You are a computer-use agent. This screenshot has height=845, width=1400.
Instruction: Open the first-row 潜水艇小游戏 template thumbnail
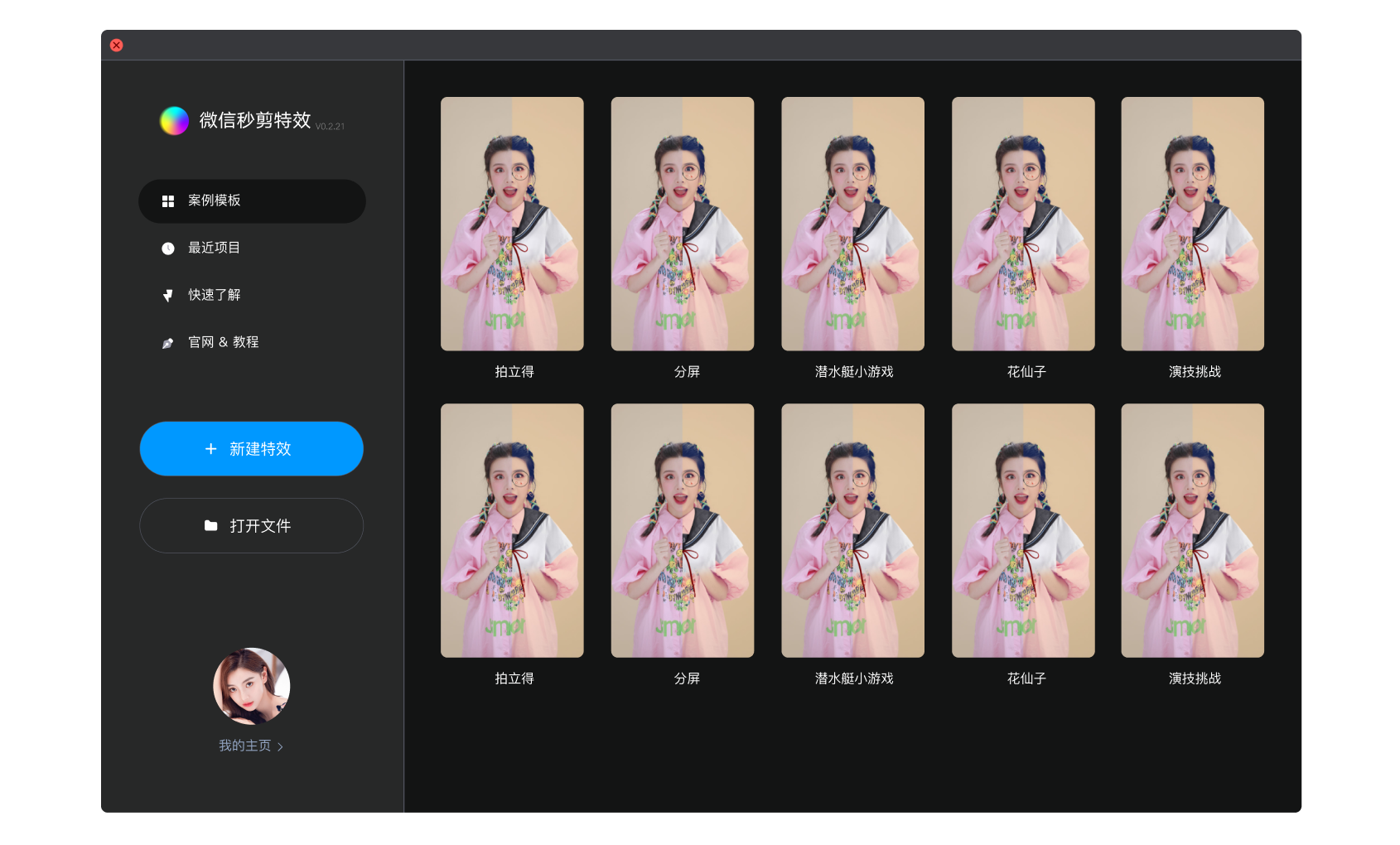click(x=853, y=224)
